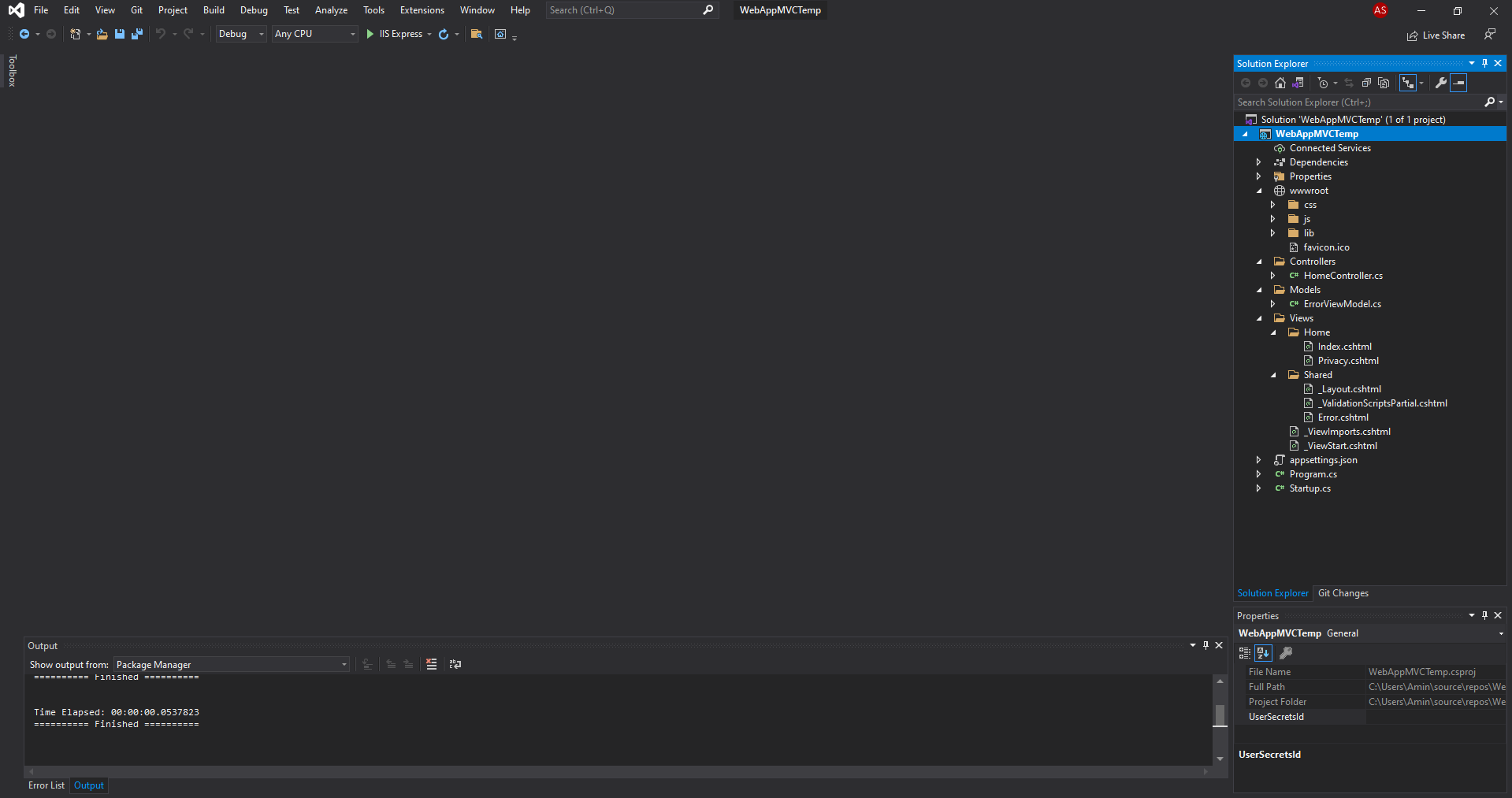1512x798 pixels.
Task: Toggle View Nesting (file nesting) button
Action: (1408, 83)
